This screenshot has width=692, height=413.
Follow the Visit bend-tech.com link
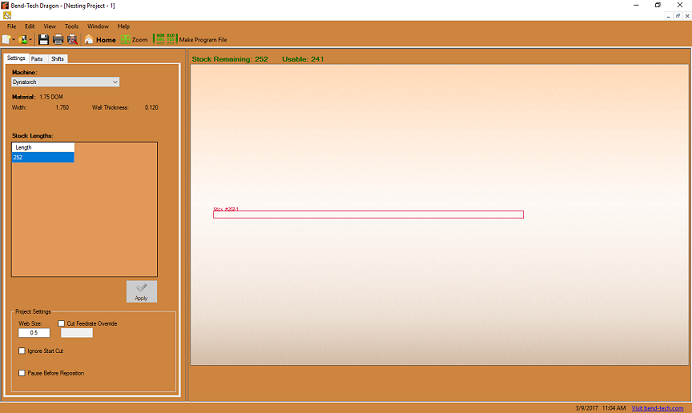659,408
